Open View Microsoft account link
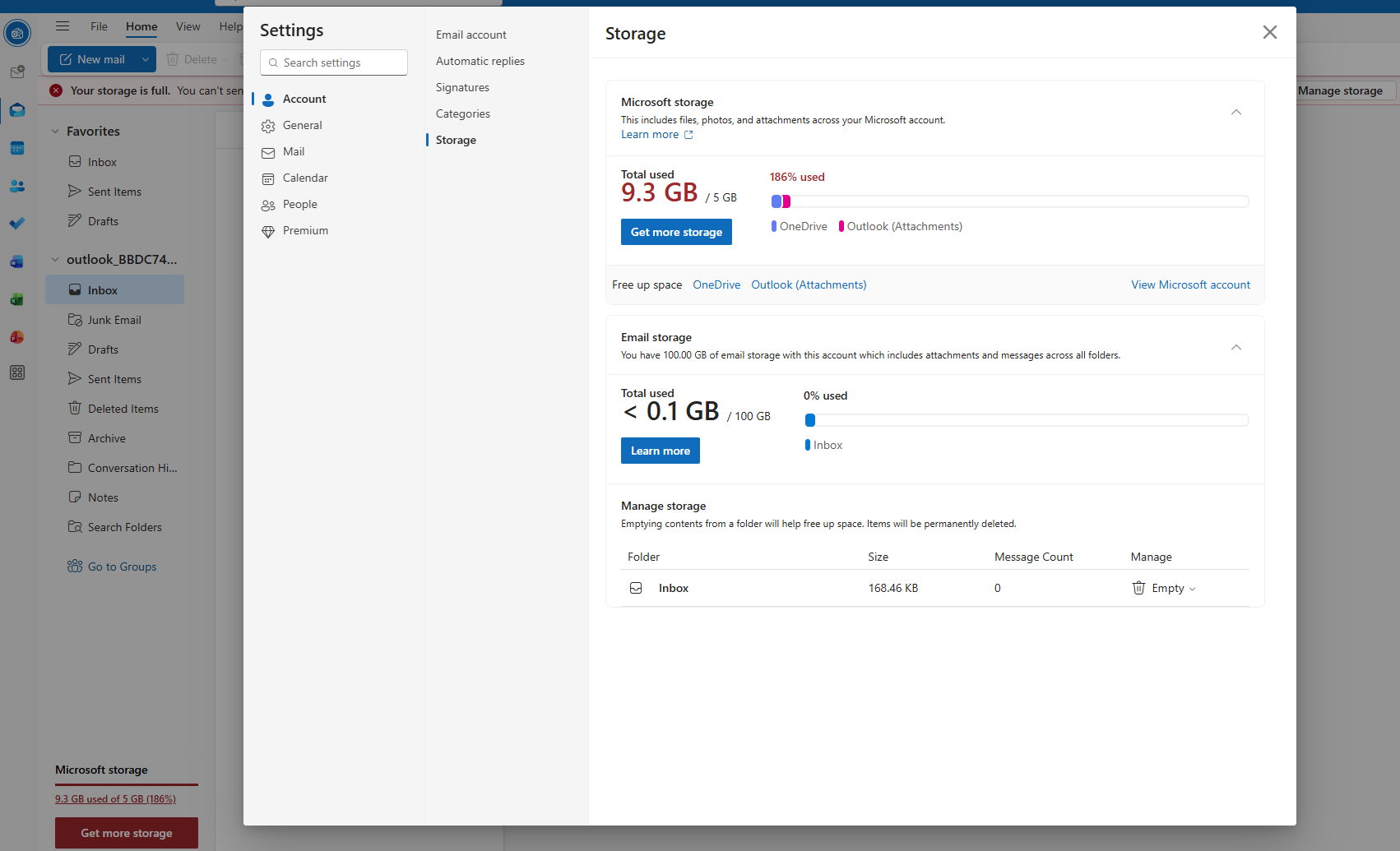Screen dimensions: 1400x851 tap(1190, 284)
